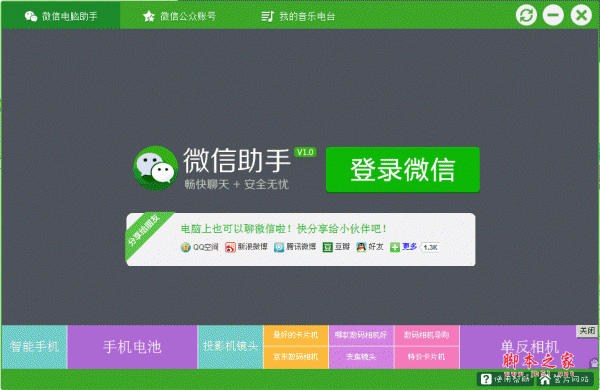The width and height of the screenshot is (600, 390).
Task: Open the 投影机镜头 ad tile
Action: [230, 347]
